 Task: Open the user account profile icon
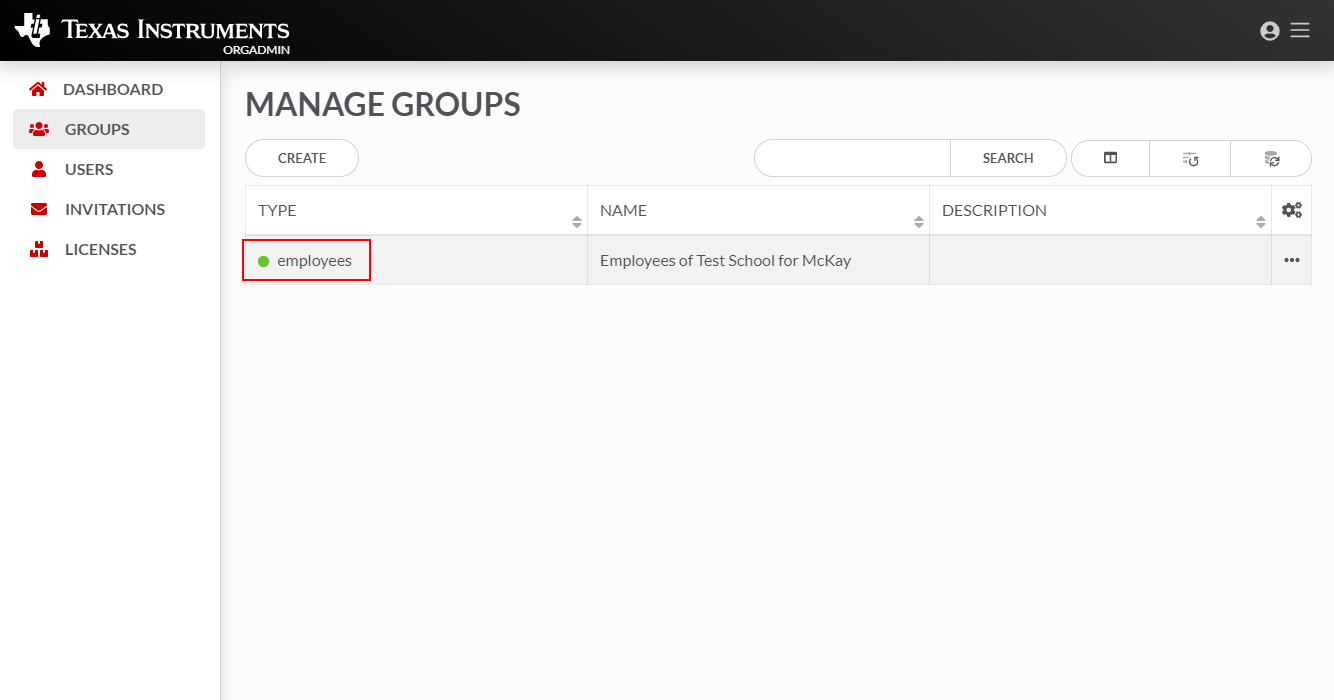(1270, 31)
